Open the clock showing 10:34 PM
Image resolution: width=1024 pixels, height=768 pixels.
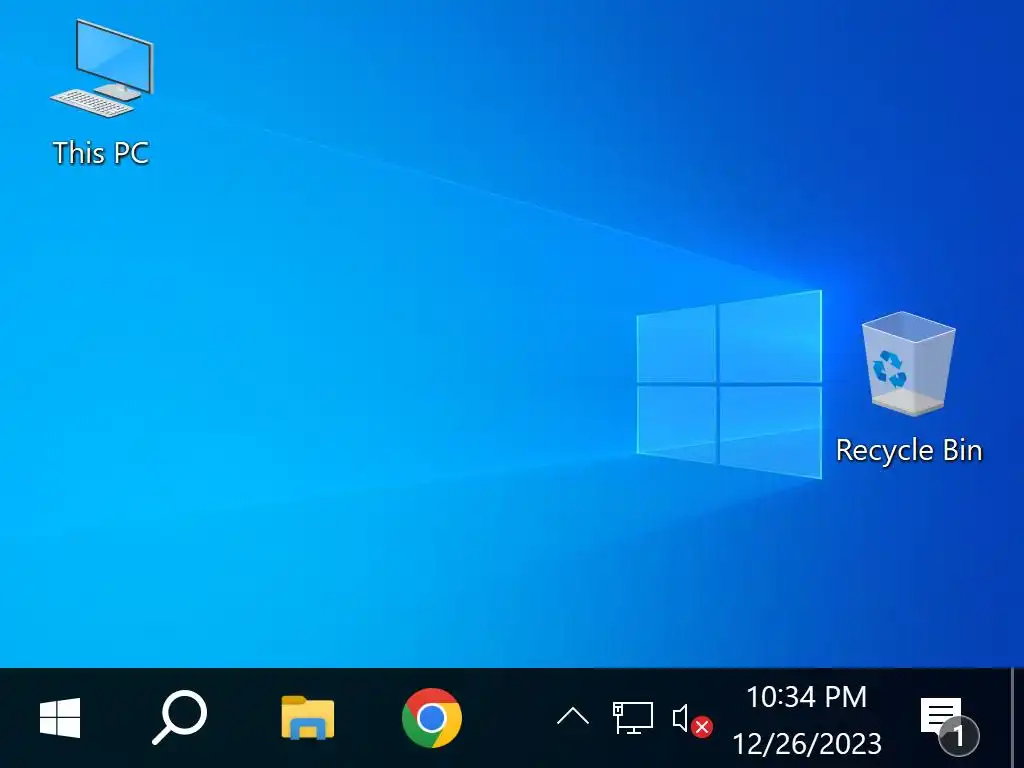pos(807,720)
